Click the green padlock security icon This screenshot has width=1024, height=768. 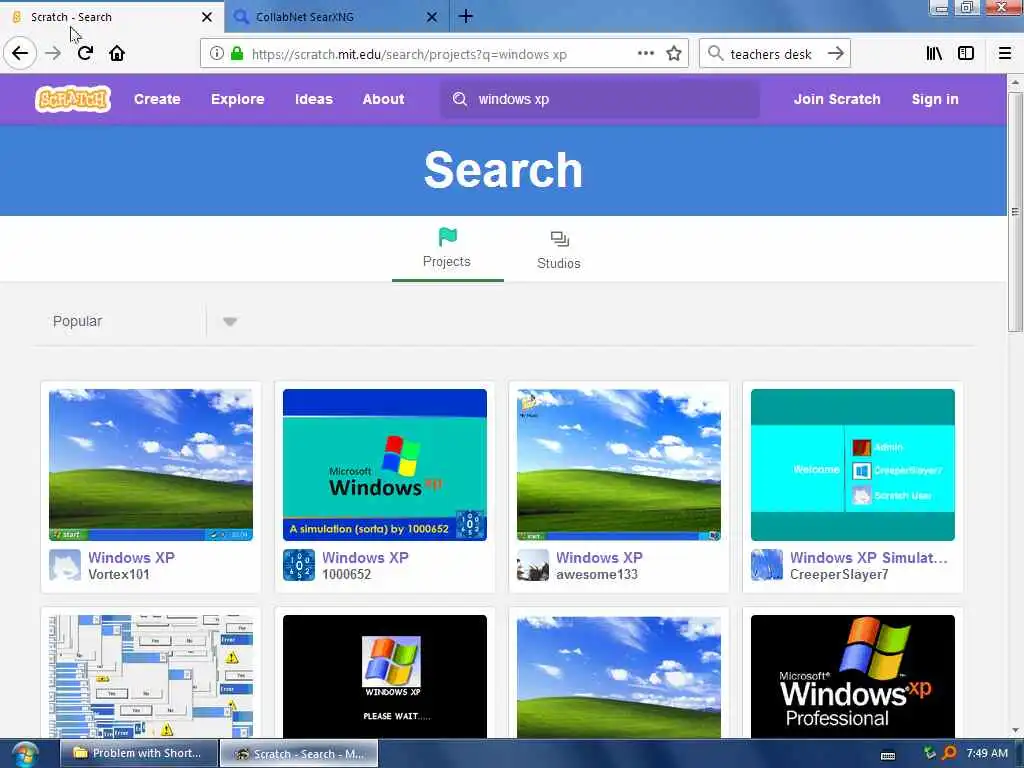pos(237,54)
